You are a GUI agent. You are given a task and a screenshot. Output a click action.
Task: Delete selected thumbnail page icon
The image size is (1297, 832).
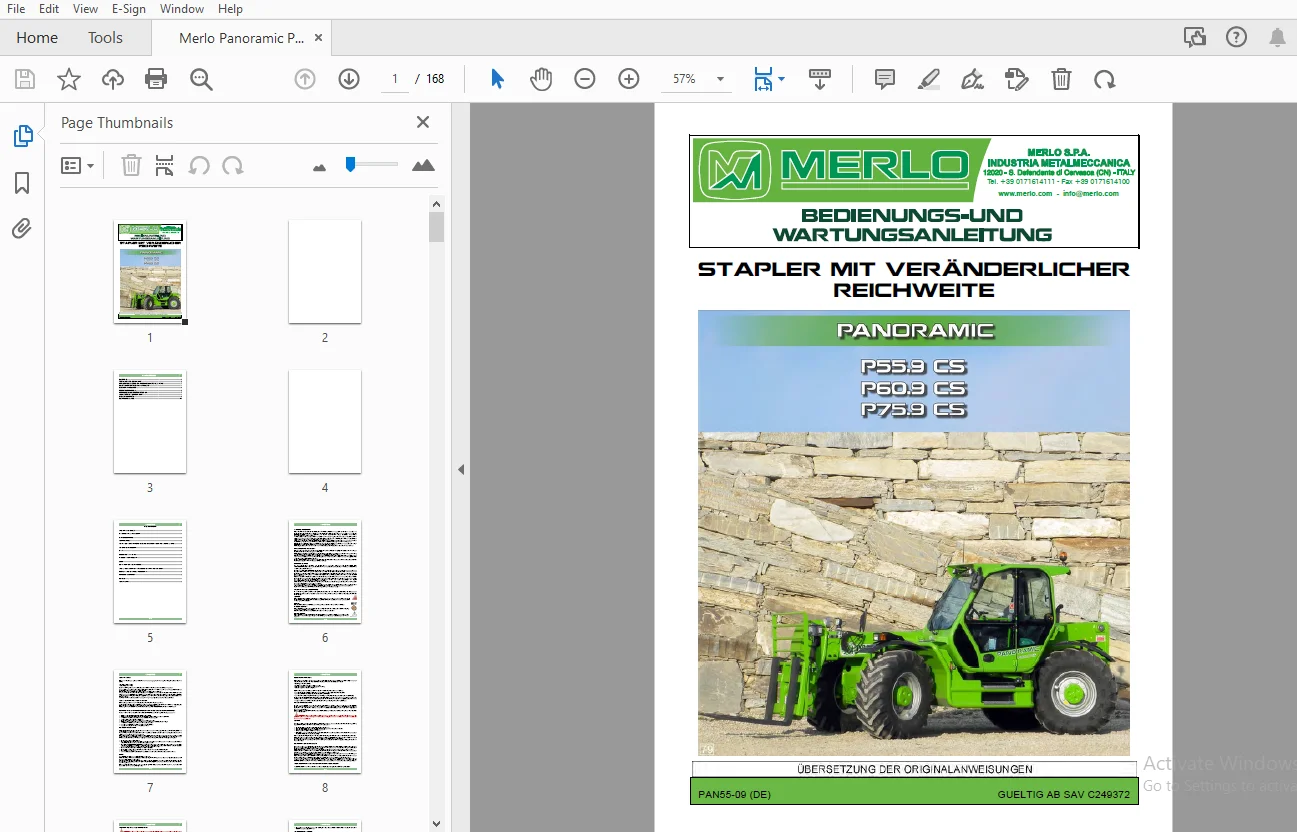(x=131, y=165)
